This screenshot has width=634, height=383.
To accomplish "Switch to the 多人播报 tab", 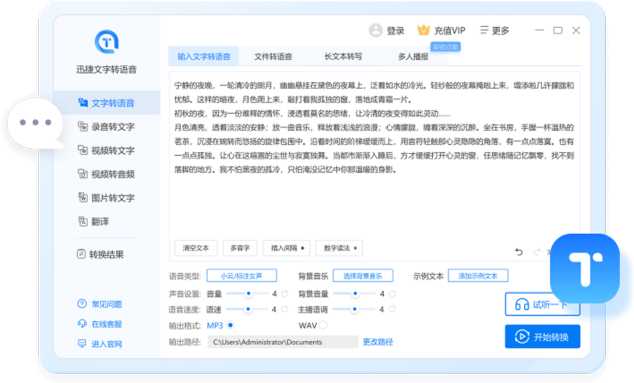I will coord(413,56).
